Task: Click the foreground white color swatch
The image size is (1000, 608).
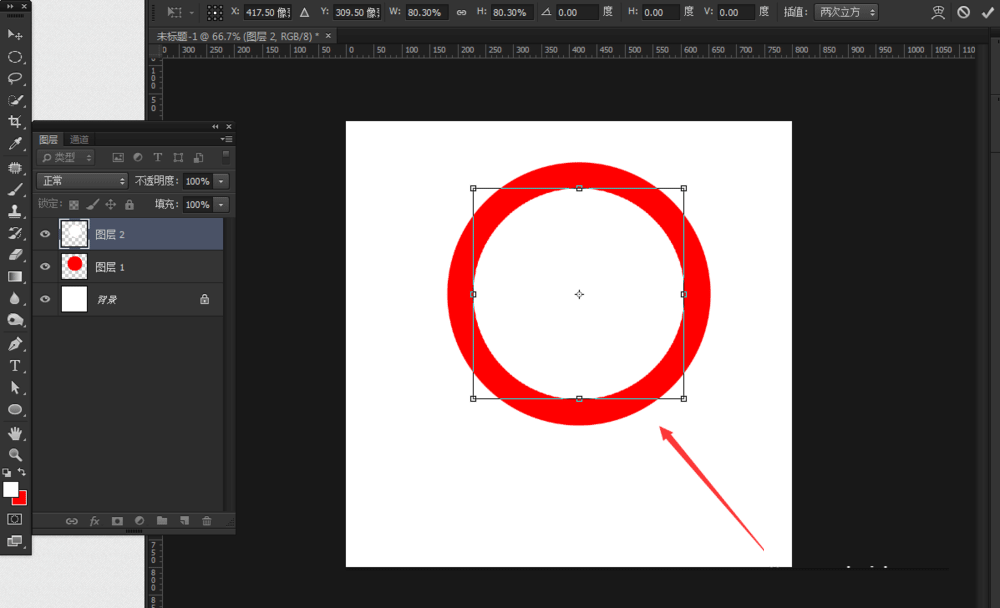Action: [11, 489]
